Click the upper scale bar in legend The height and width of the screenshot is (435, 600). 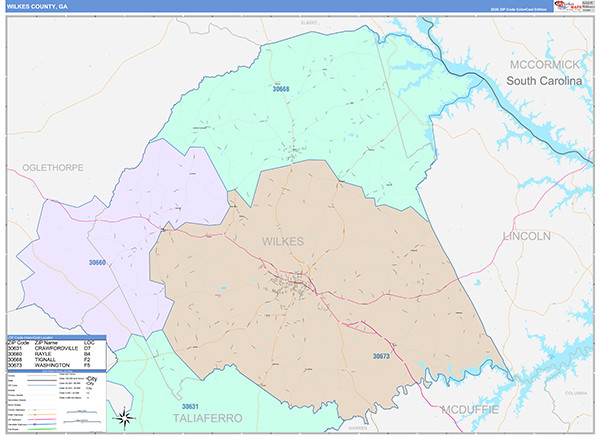[x=82, y=412]
